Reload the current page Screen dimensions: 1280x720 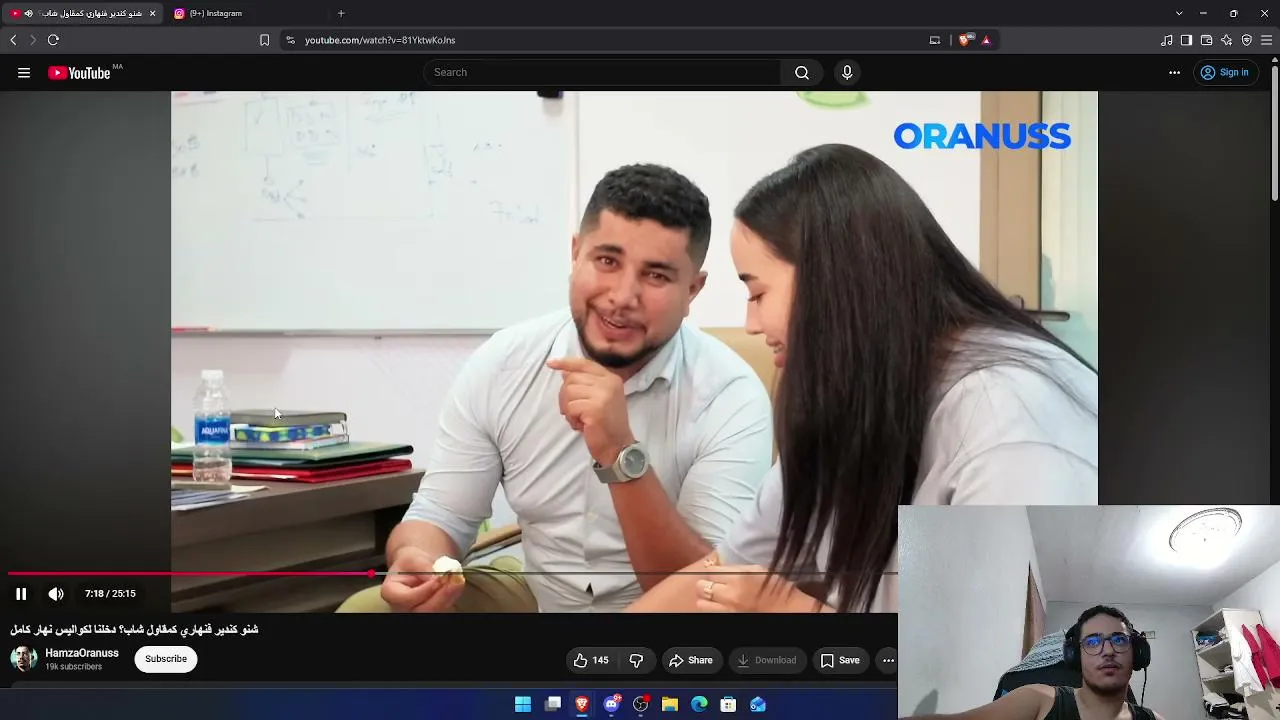pos(53,40)
